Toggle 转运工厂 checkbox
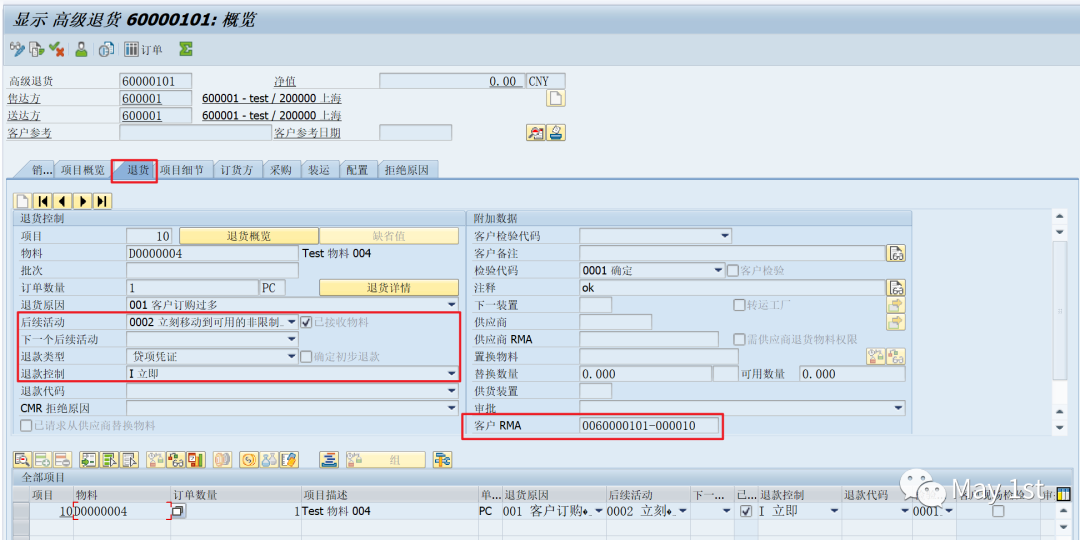 tap(739, 305)
